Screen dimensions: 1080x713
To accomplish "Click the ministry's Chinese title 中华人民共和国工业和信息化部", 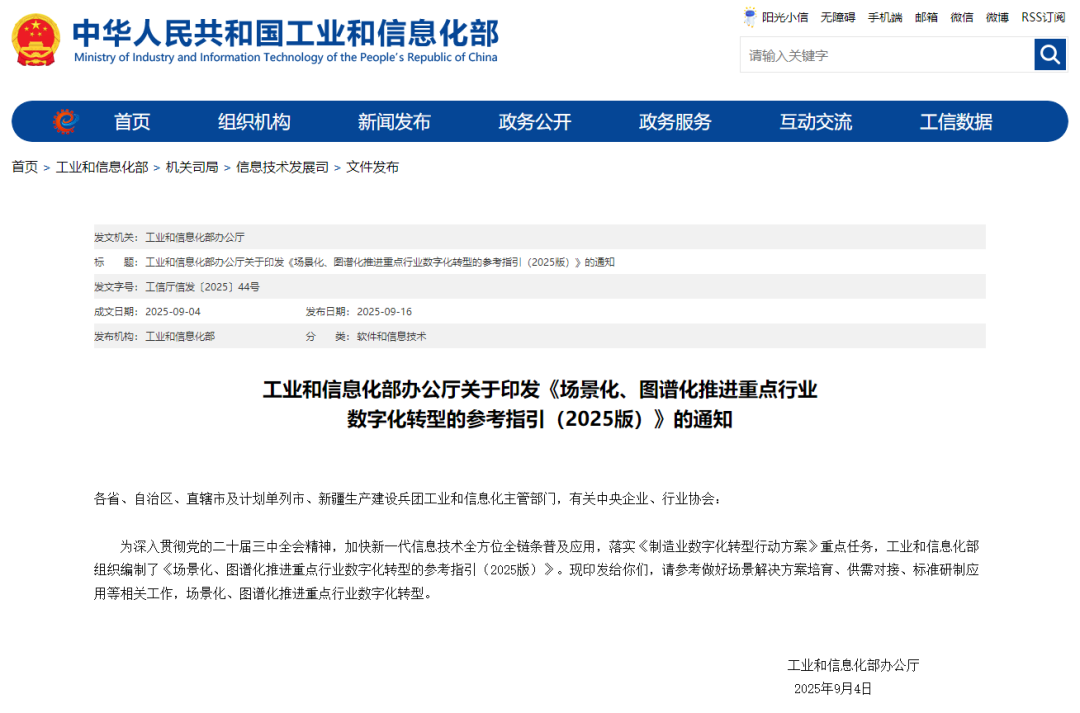I will [286, 32].
